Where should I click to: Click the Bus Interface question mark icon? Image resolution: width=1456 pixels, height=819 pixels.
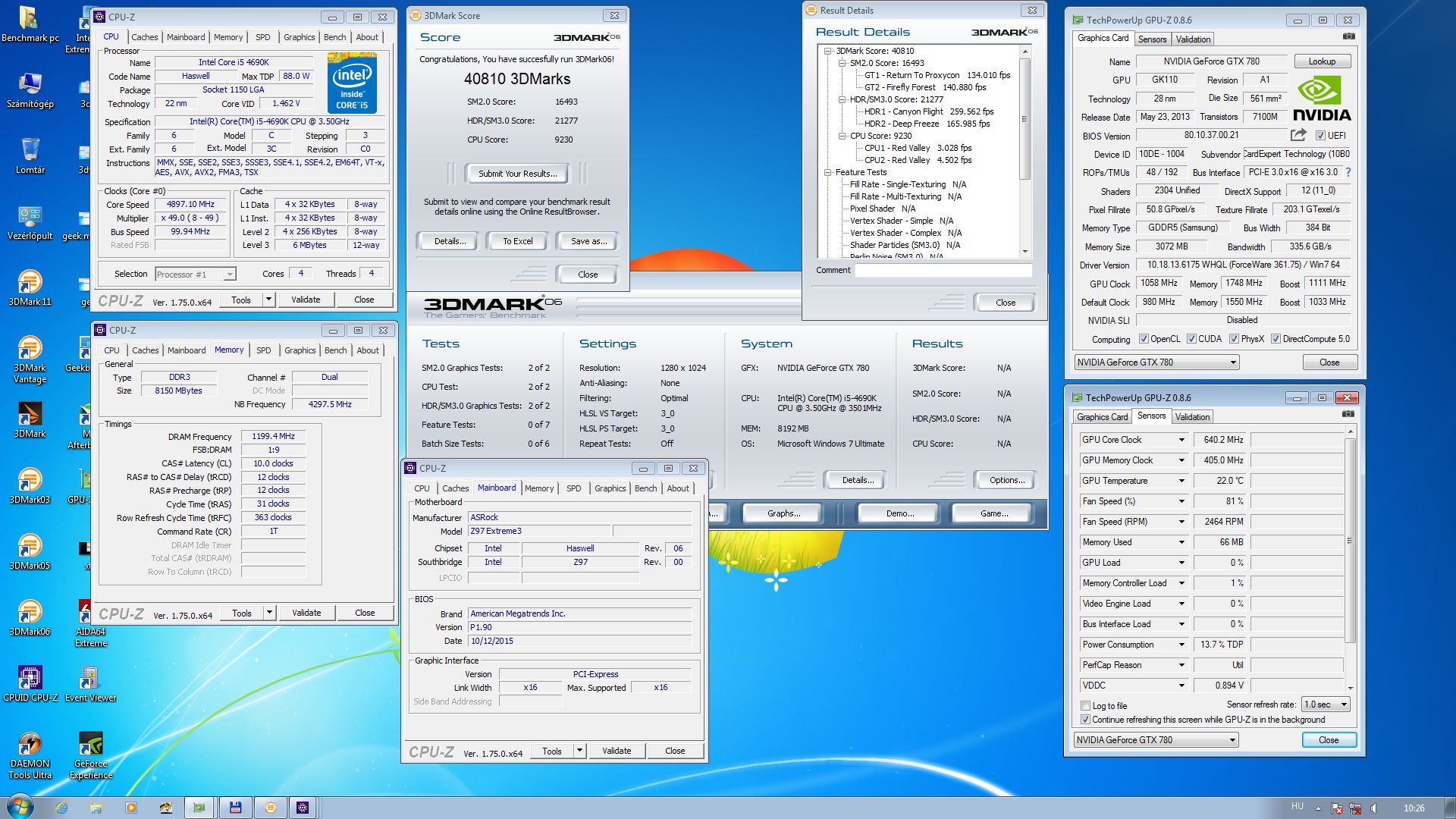pos(1348,172)
